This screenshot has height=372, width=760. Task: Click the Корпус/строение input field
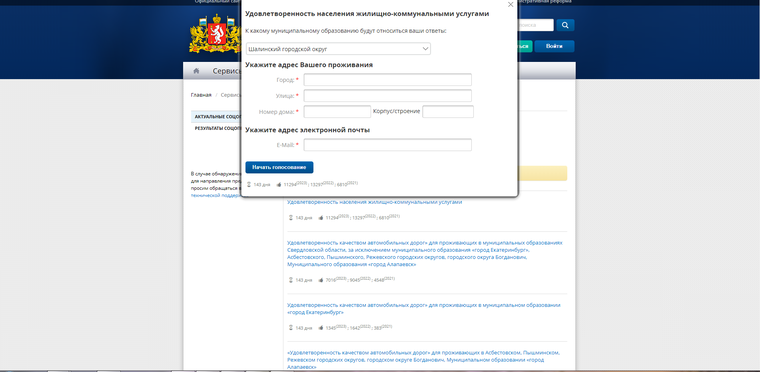(x=447, y=112)
